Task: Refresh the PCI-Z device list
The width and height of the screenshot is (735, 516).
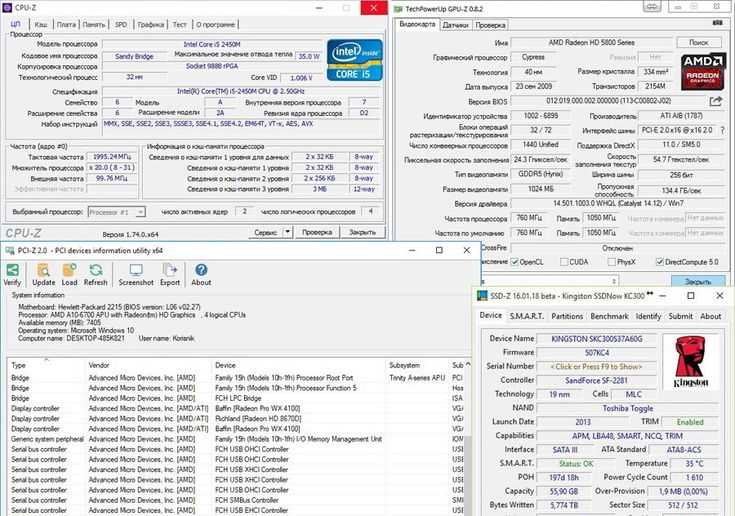Action: pyautogui.click(x=96, y=270)
